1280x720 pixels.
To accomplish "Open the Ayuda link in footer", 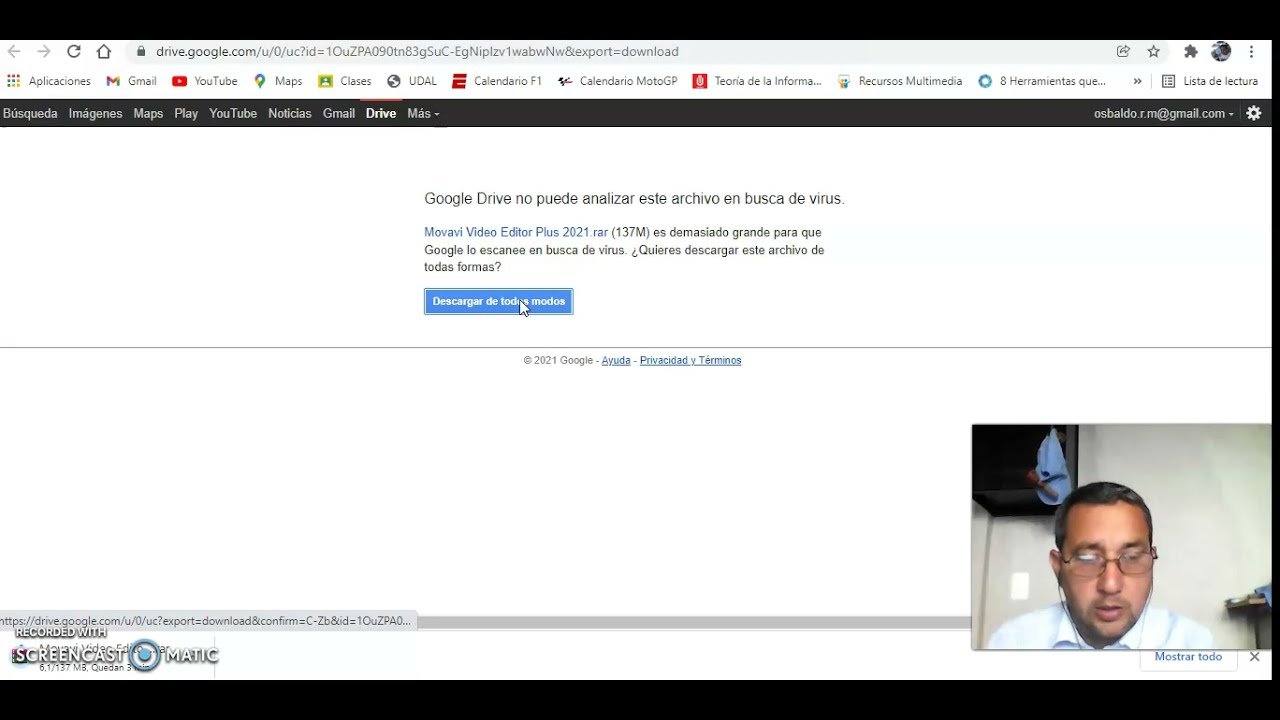I will (x=616, y=360).
